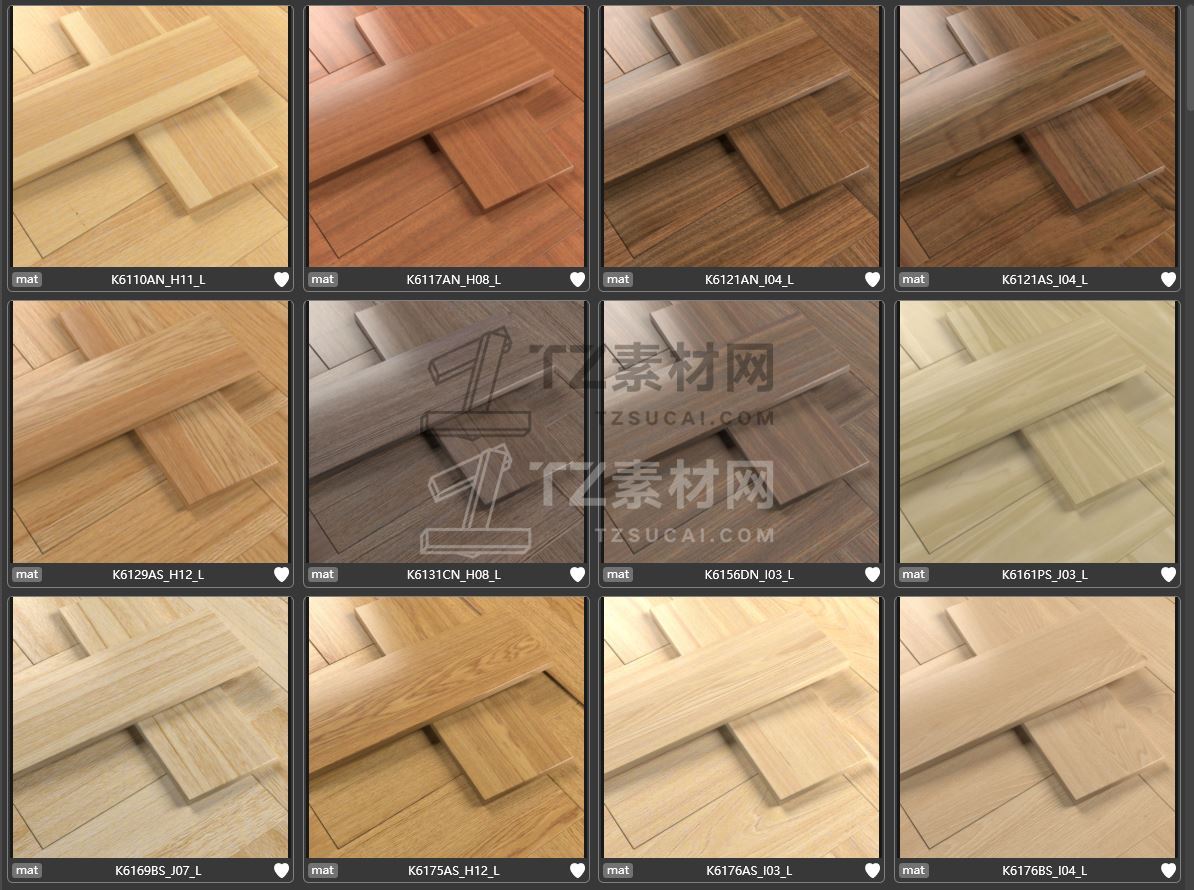Image resolution: width=1194 pixels, height=890 pixels.
Task: Favorite the K6169BS_J07_L heart icon
Action: (x=281, y=869)
